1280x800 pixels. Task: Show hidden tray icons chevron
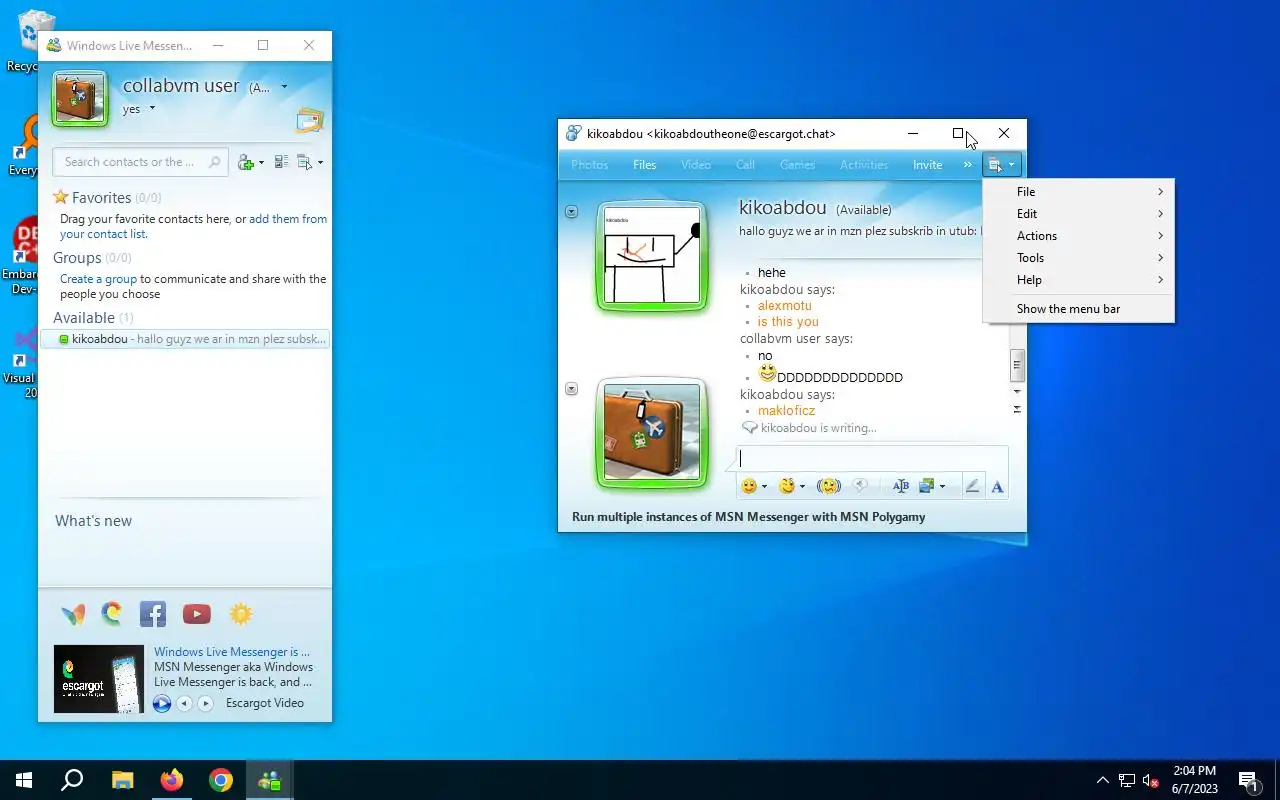[x=1103, y=780]
